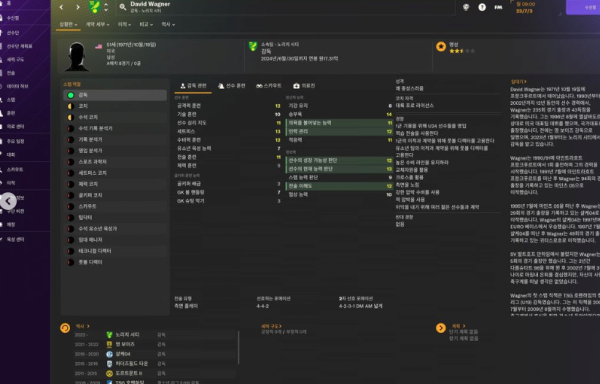
Task: Click the help question mark icon
Action: tap(482, 7)
